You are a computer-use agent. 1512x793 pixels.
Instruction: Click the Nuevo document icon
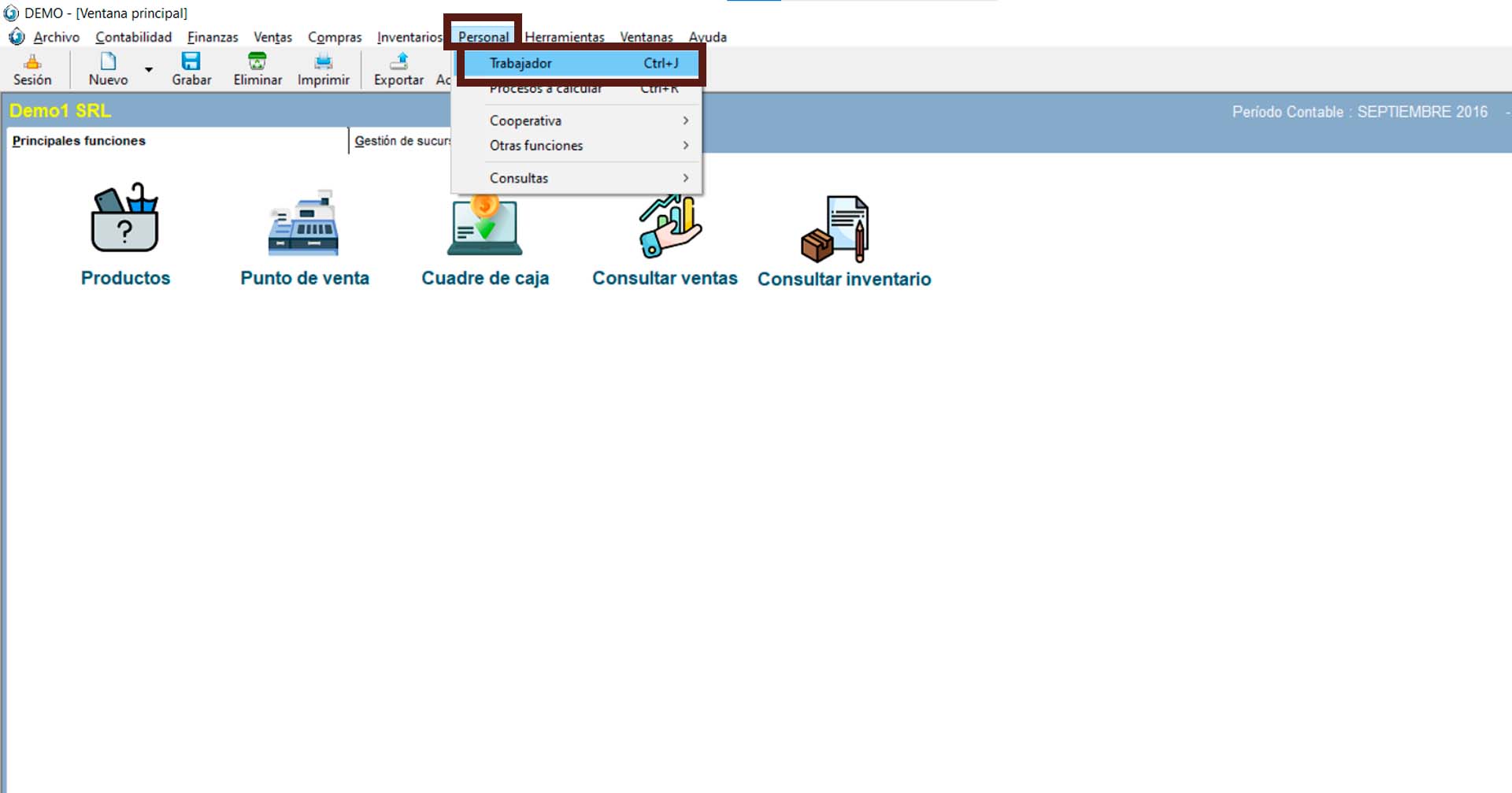108,62
